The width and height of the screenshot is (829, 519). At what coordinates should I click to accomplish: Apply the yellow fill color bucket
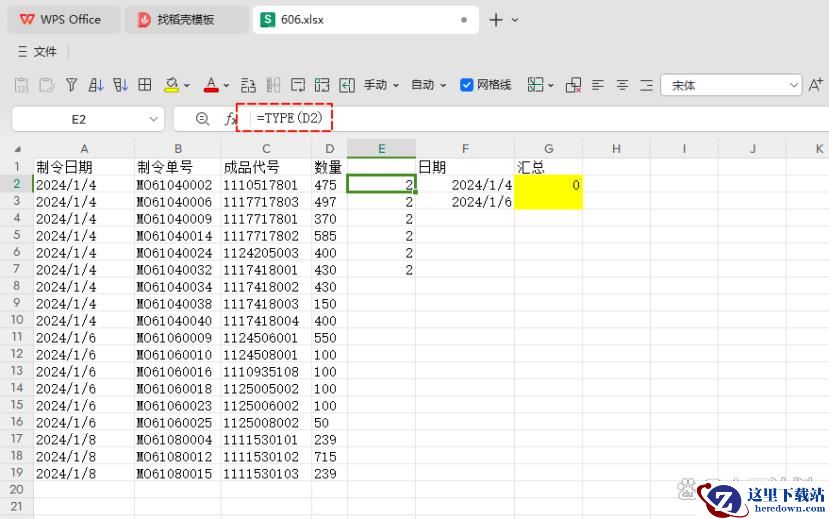tap(171, 85)
